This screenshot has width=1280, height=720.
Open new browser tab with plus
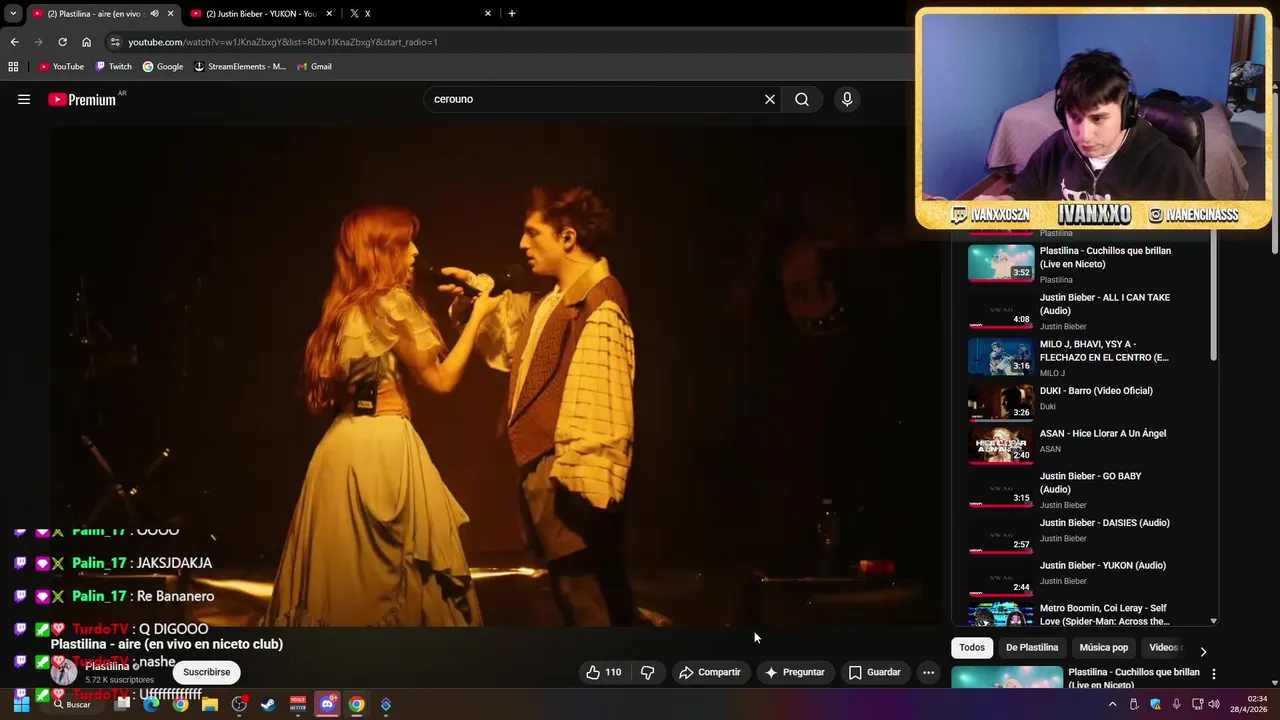[512, 13]
